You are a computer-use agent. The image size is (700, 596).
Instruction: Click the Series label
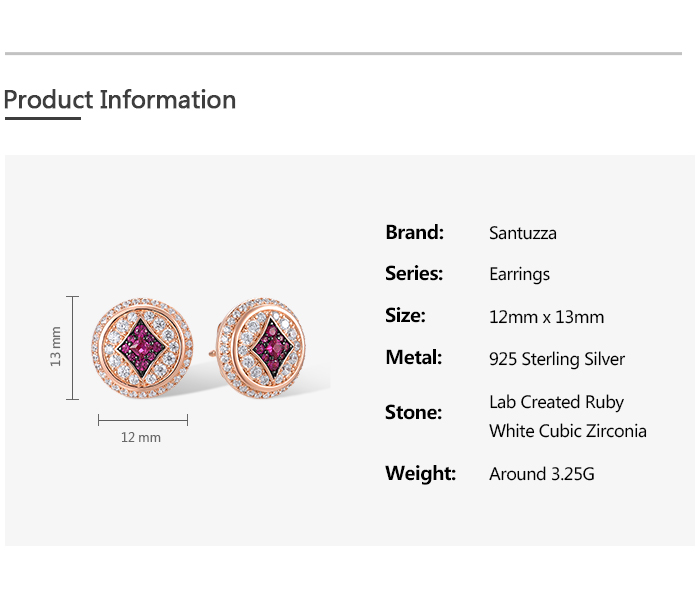pyautogui.click(x=414, y=273)
